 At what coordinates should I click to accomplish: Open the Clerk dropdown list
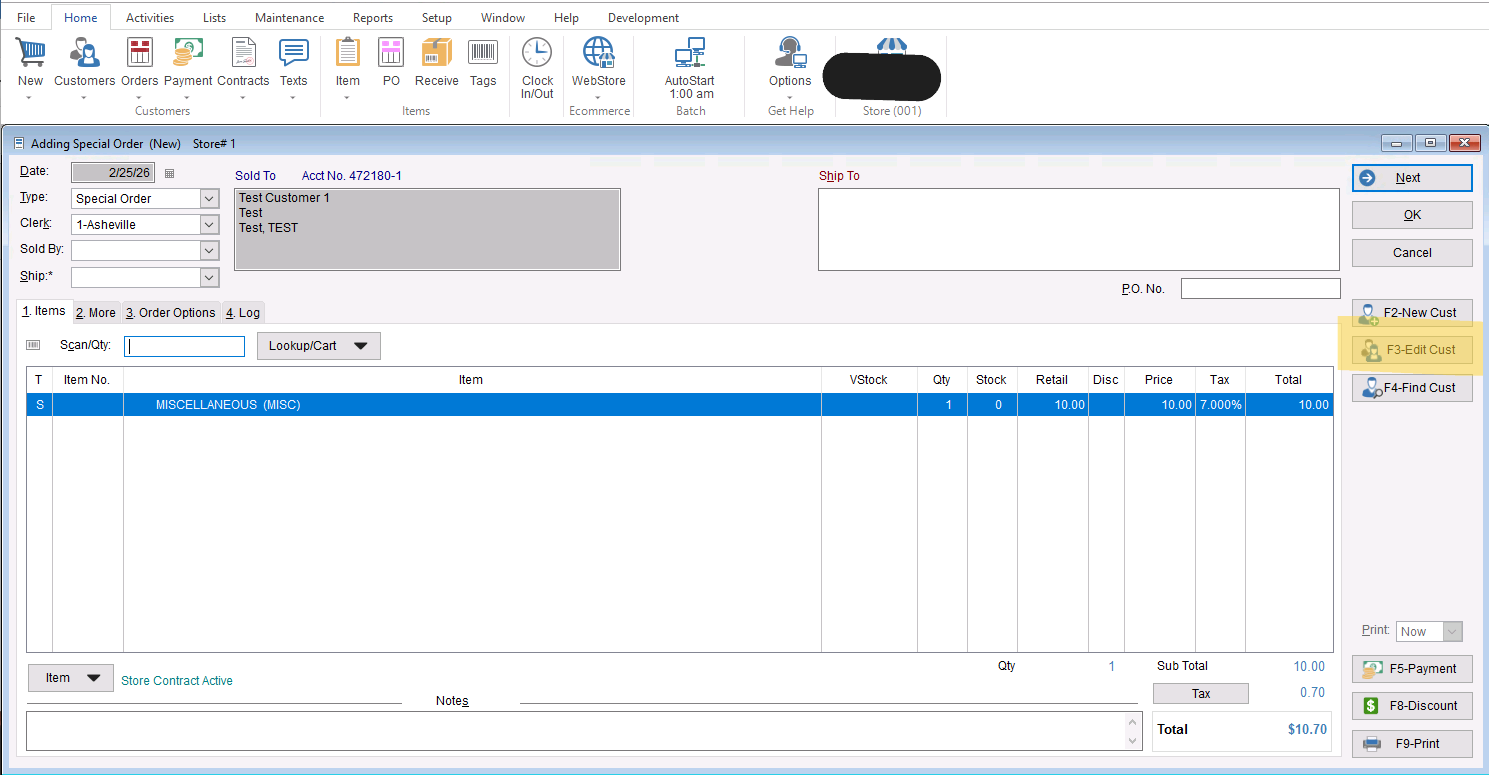click(209, 225)
